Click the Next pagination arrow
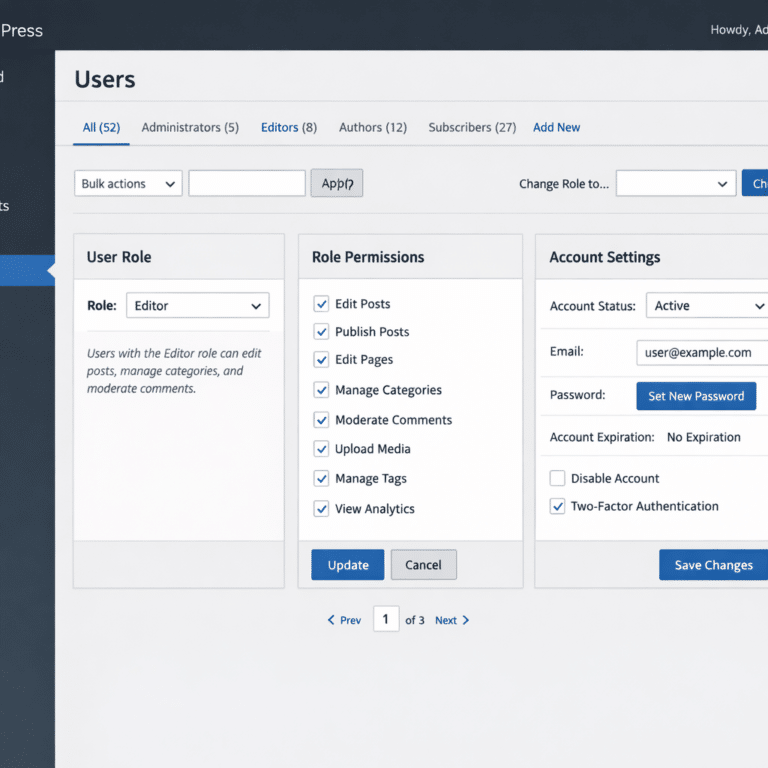 coord(453,620)
